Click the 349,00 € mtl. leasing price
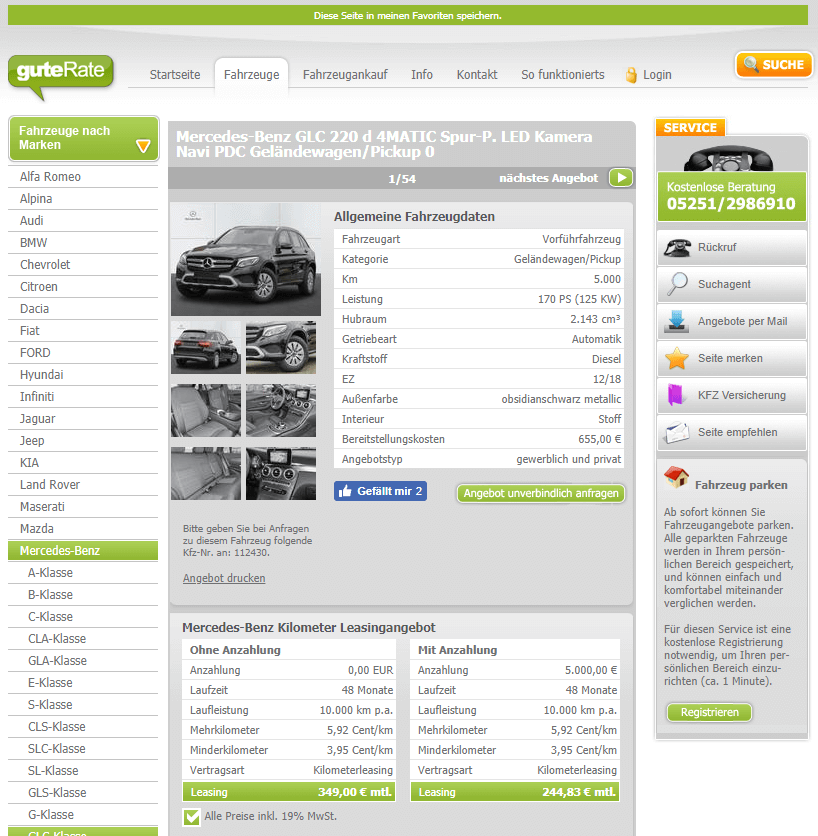This screenshot has width=818, height=836. (x=355, y=792)
